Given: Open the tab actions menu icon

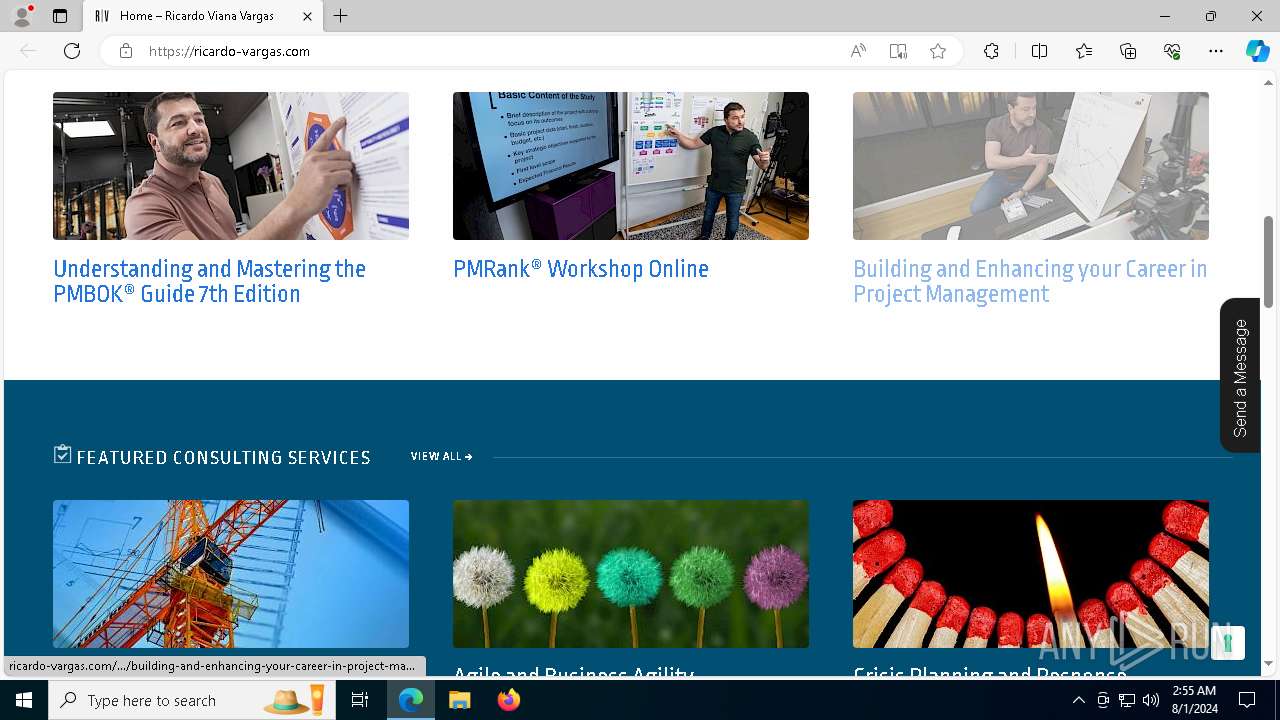Looking at the screenshot, I should pos(60,16).
